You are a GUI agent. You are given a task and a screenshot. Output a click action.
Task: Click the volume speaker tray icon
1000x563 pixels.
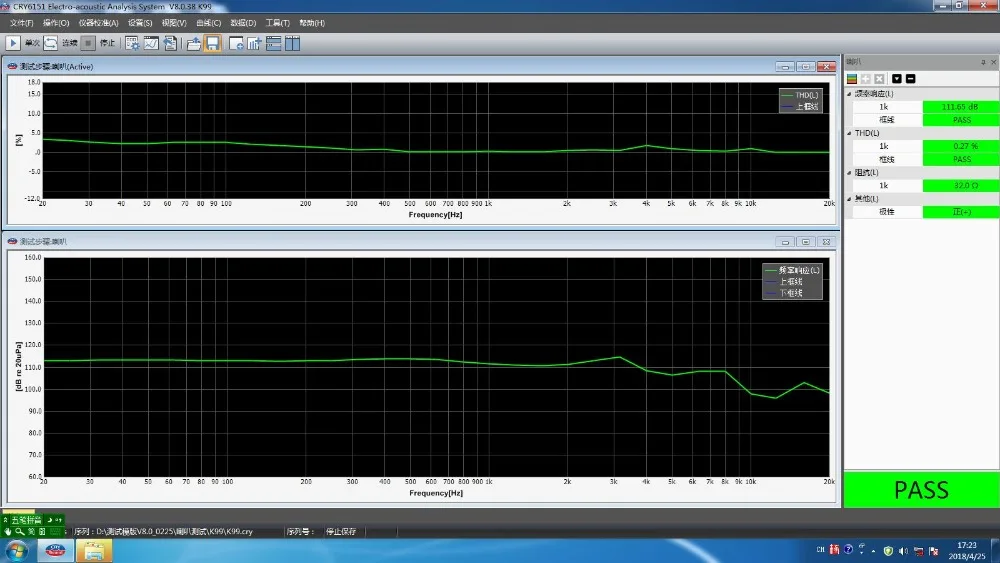point(903,550)
